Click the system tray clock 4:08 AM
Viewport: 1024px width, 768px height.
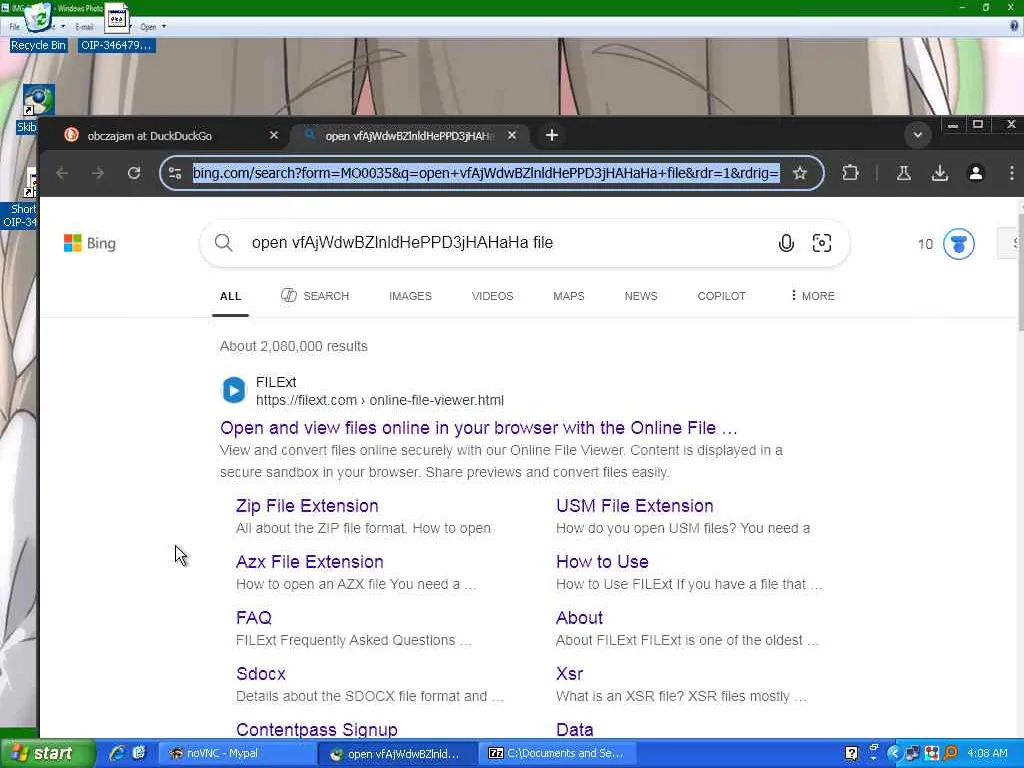[x=987, y=754]
